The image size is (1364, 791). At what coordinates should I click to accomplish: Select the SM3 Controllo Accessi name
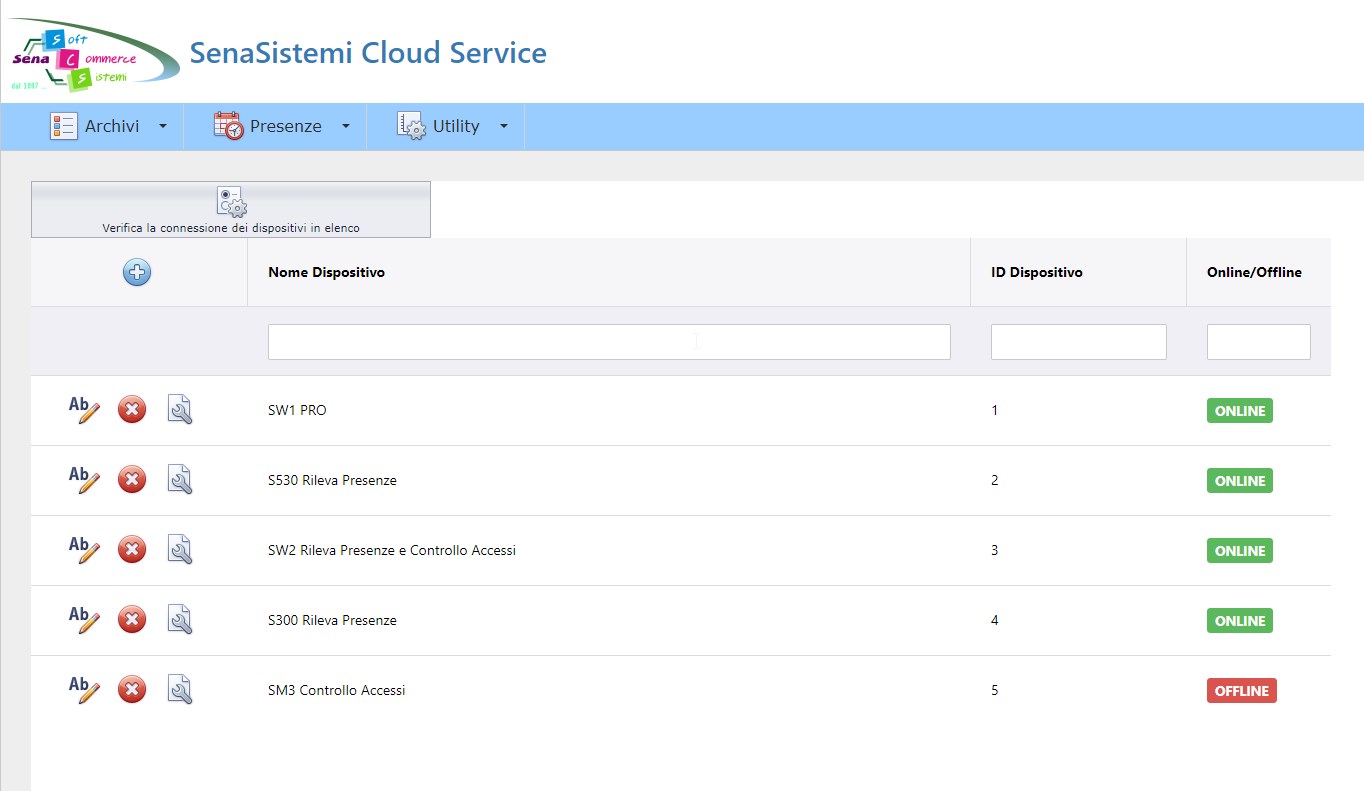coord(337,690)
